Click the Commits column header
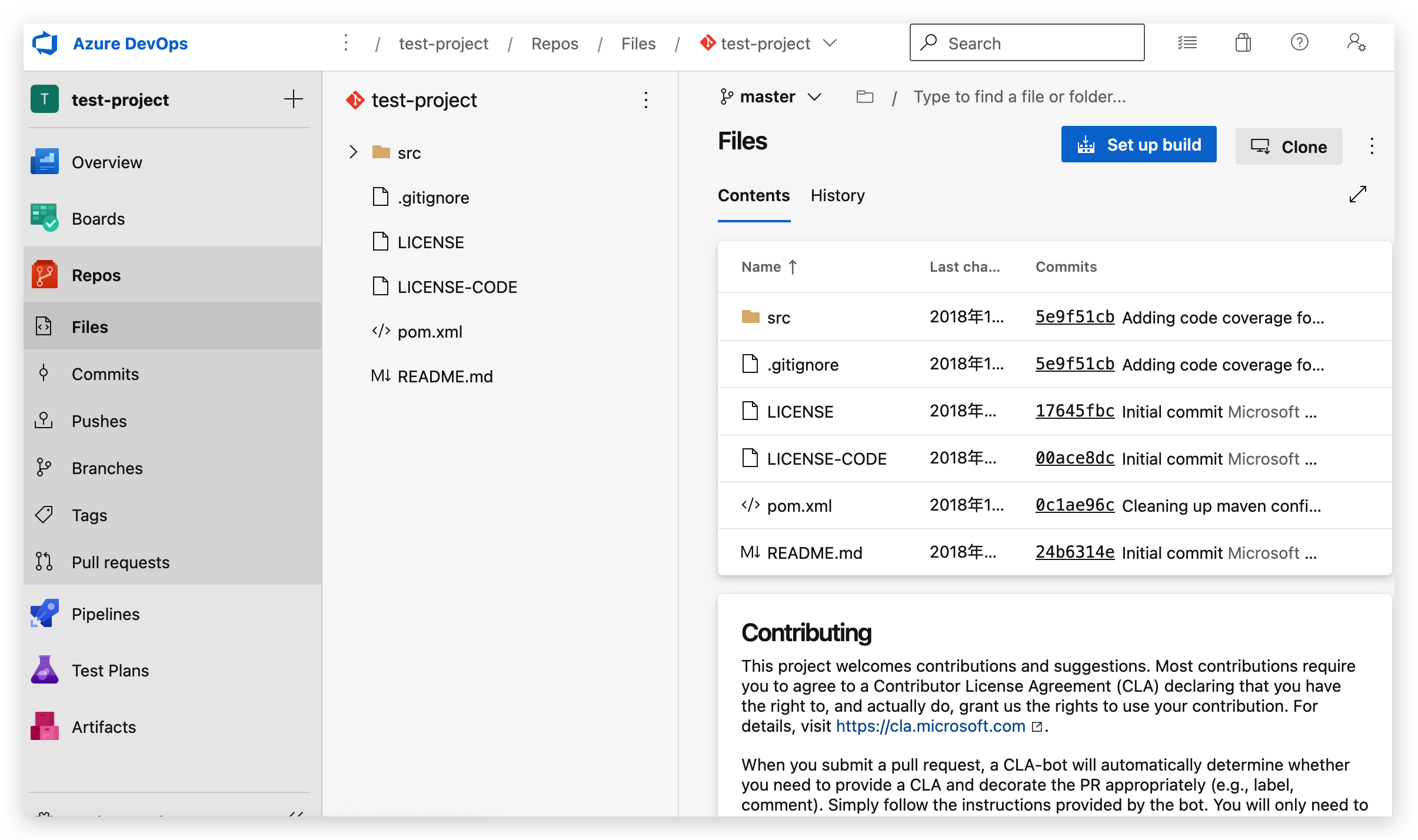This screenshot has width=1418, height=840. [x=1066, y=267]
